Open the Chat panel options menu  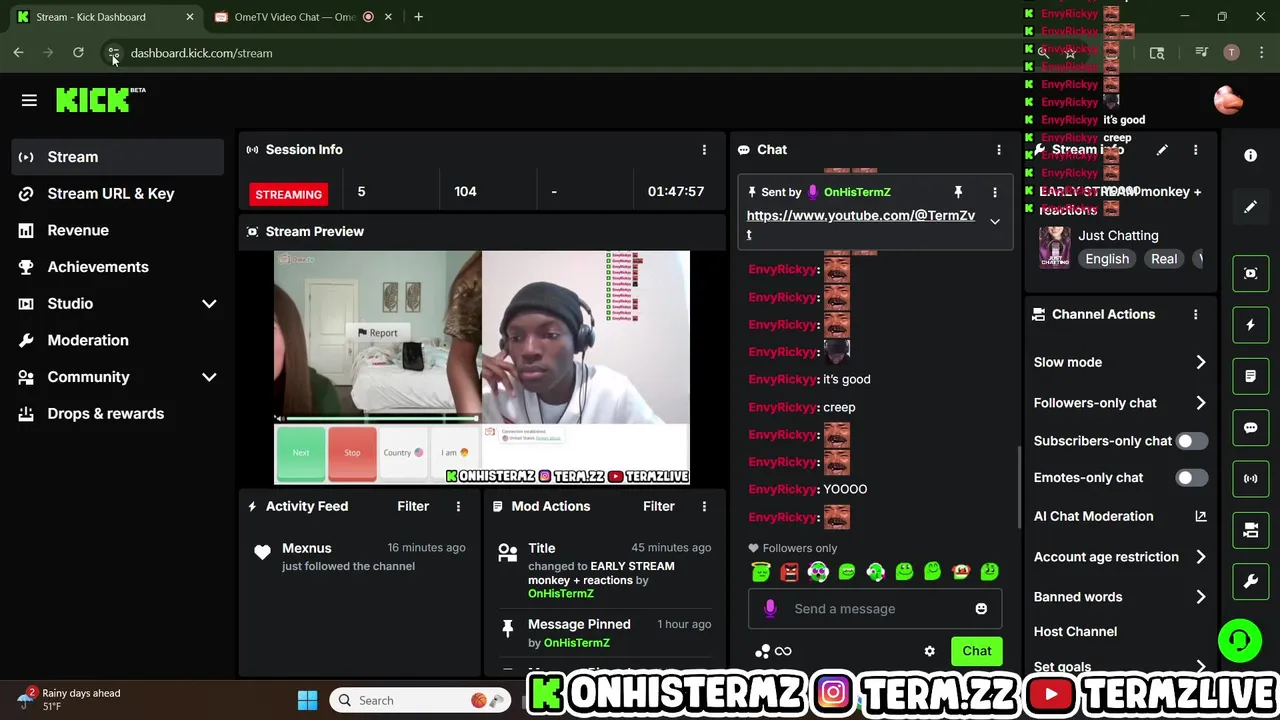click(x=998, y=150)
